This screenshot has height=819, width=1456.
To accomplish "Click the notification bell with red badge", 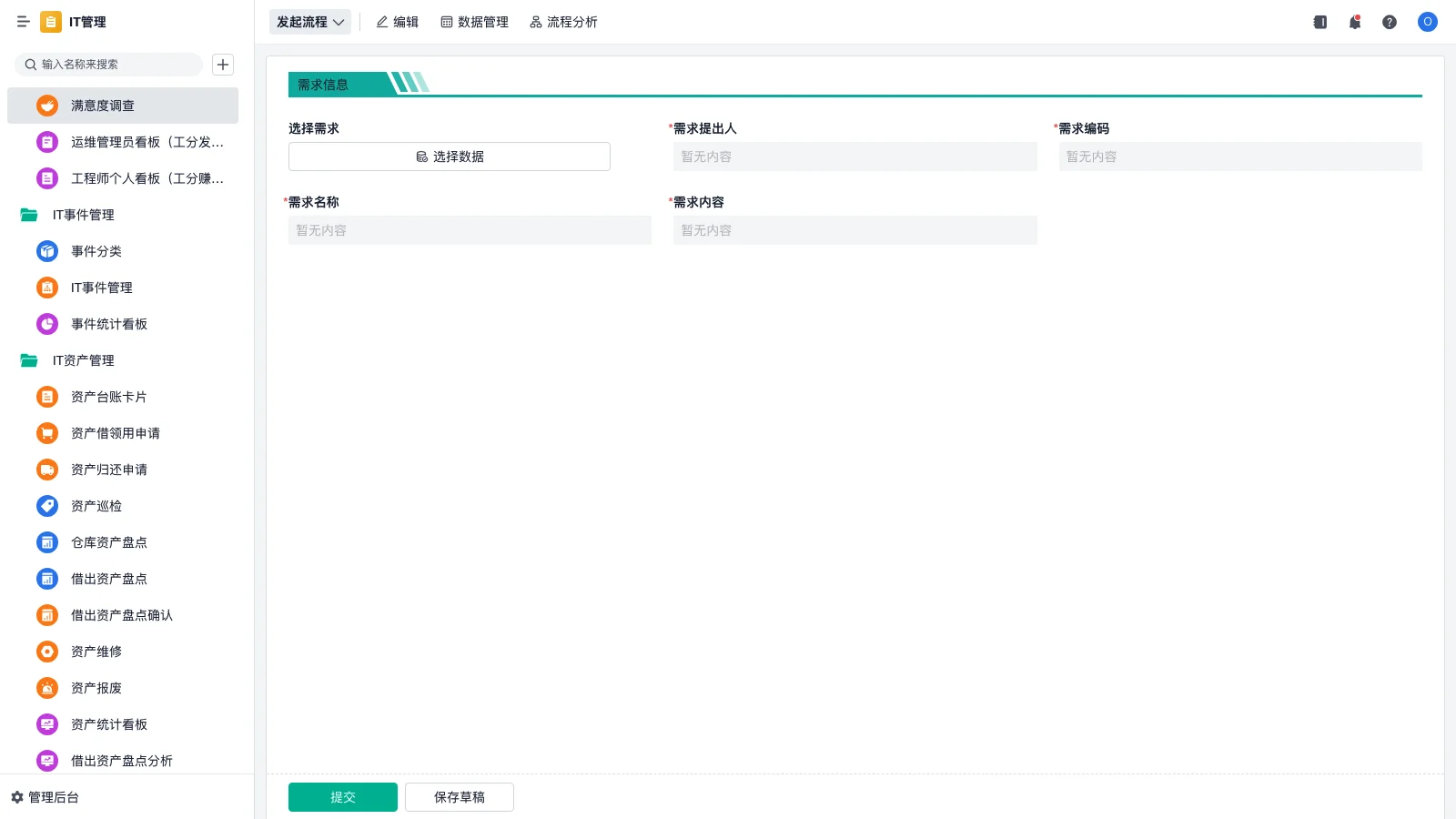I will 1354,22.
